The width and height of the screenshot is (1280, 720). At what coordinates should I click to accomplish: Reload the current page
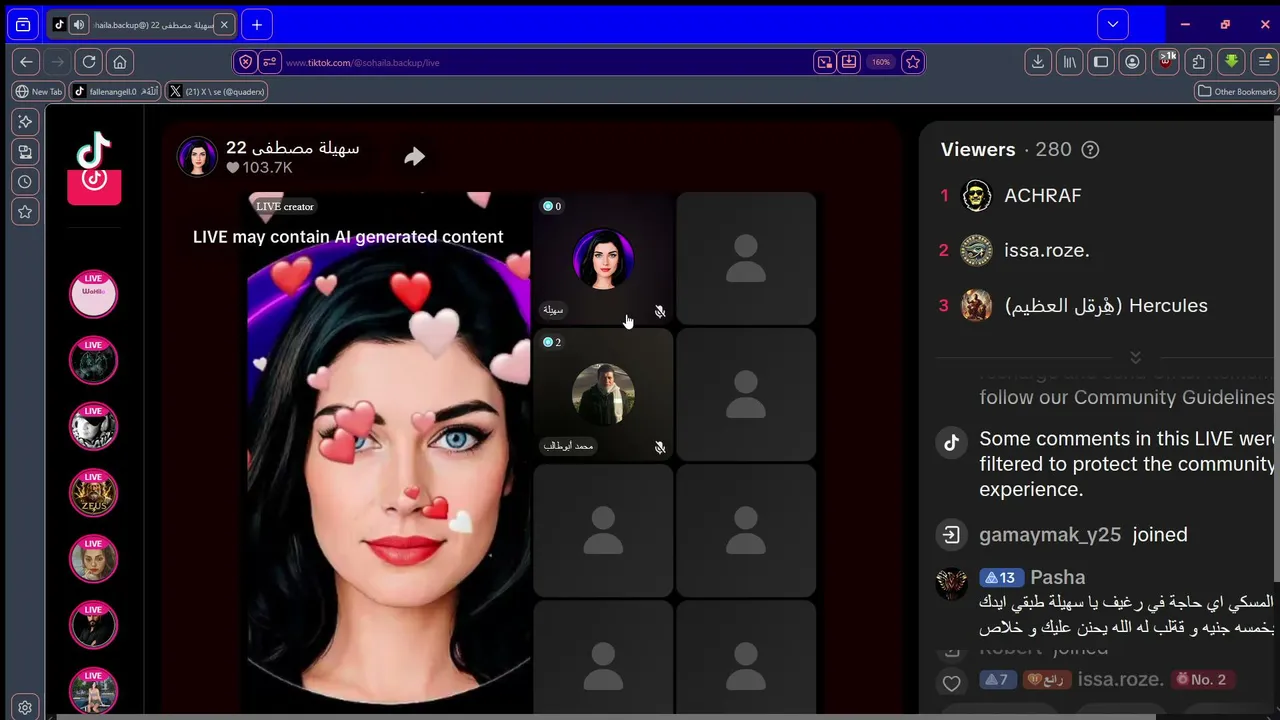click(x=89, y=62)
